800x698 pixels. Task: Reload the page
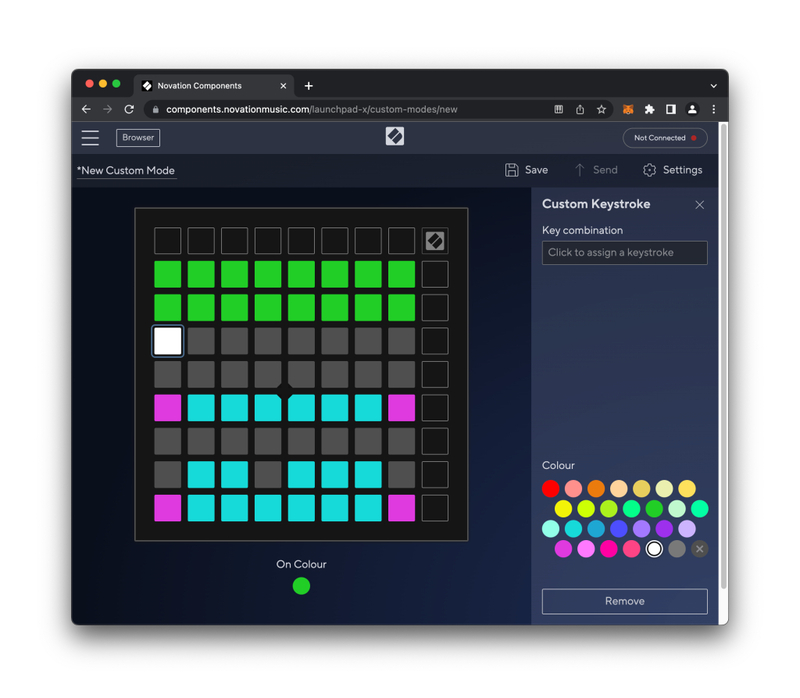point(129,109)
